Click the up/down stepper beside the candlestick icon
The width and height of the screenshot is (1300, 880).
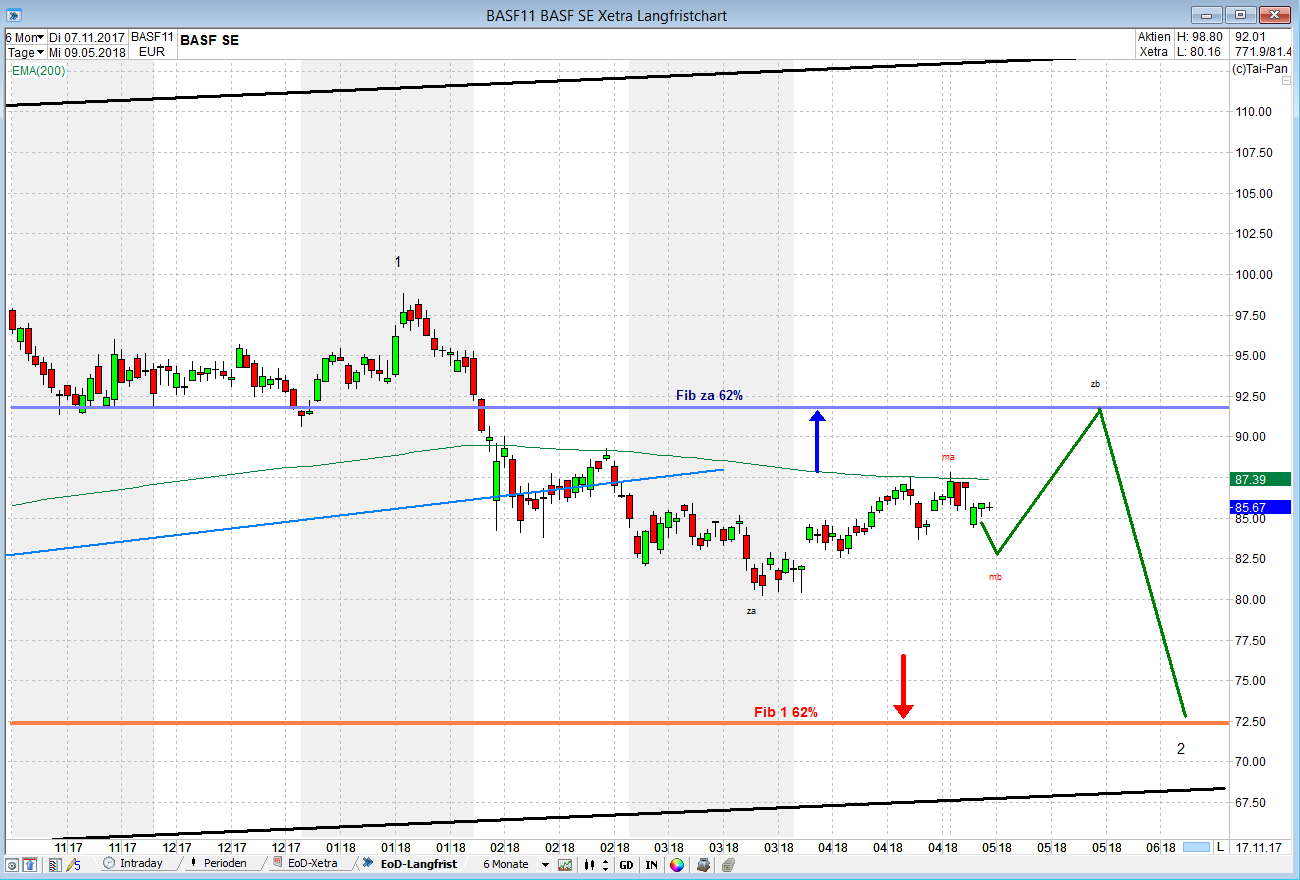[x=605, y=864]
